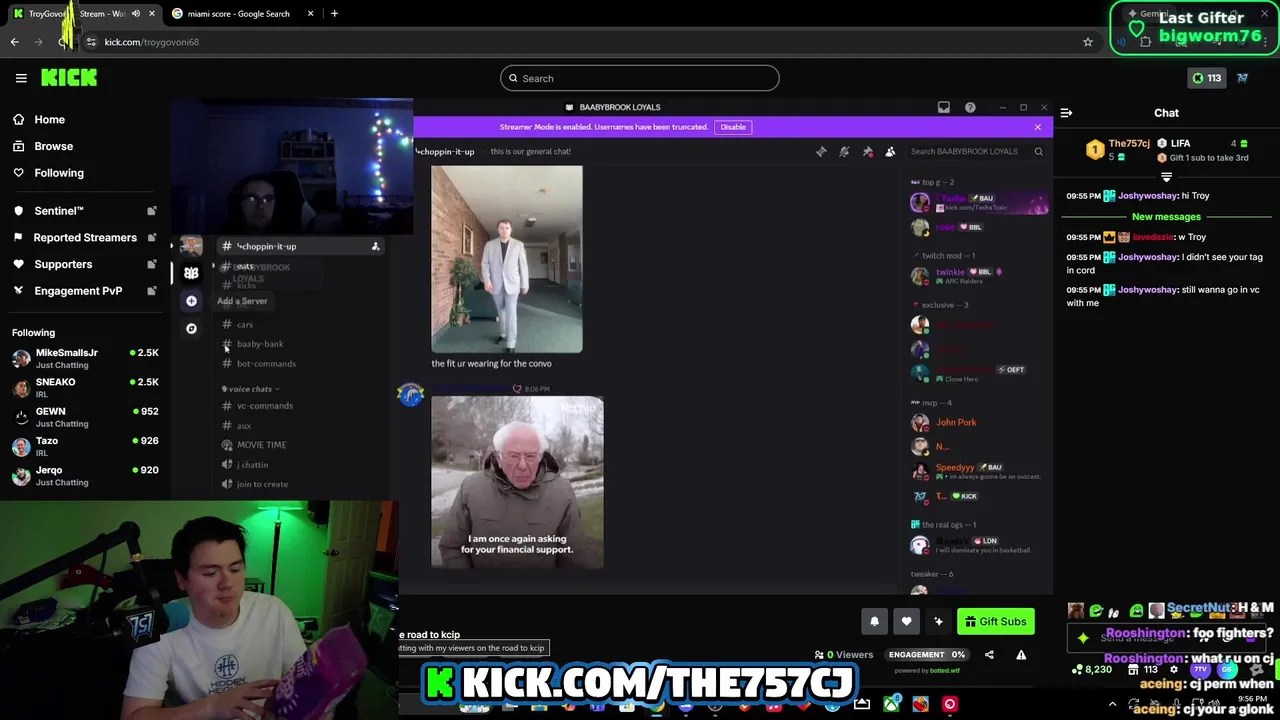
Task: Go back in browser
Action: point(15,42)
